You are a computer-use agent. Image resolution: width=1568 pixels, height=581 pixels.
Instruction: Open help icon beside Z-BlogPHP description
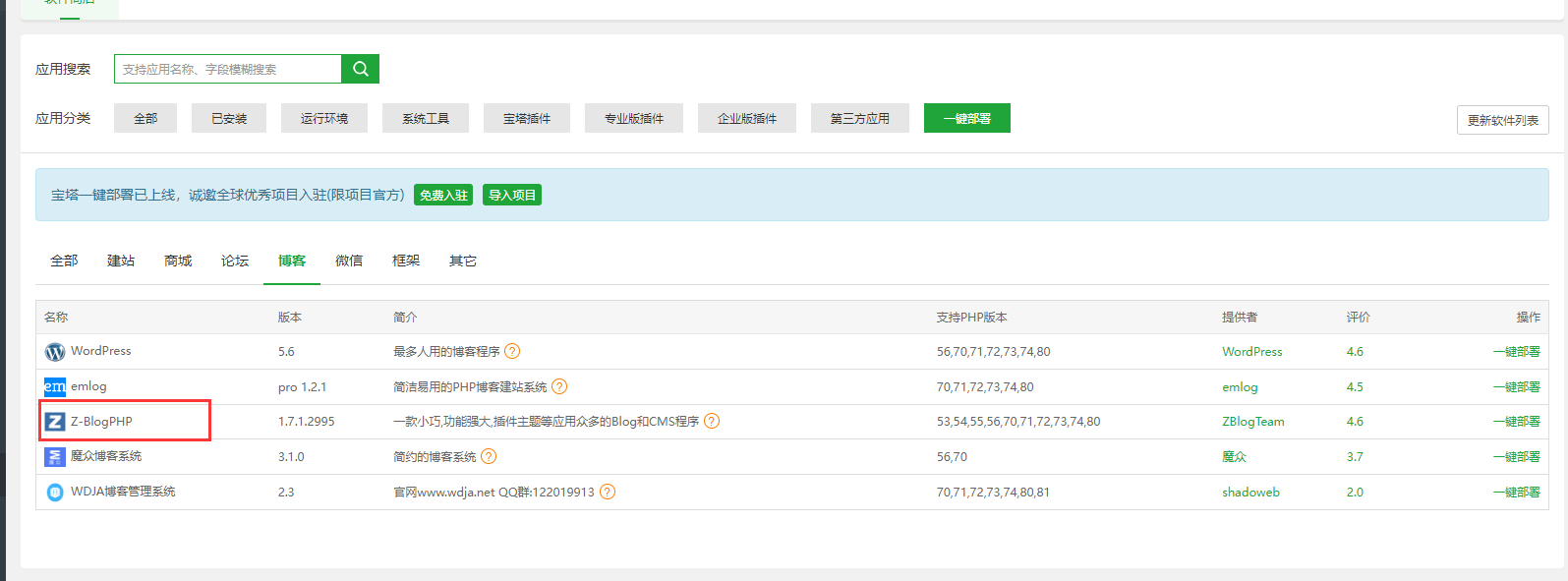(x=712, y=421)
